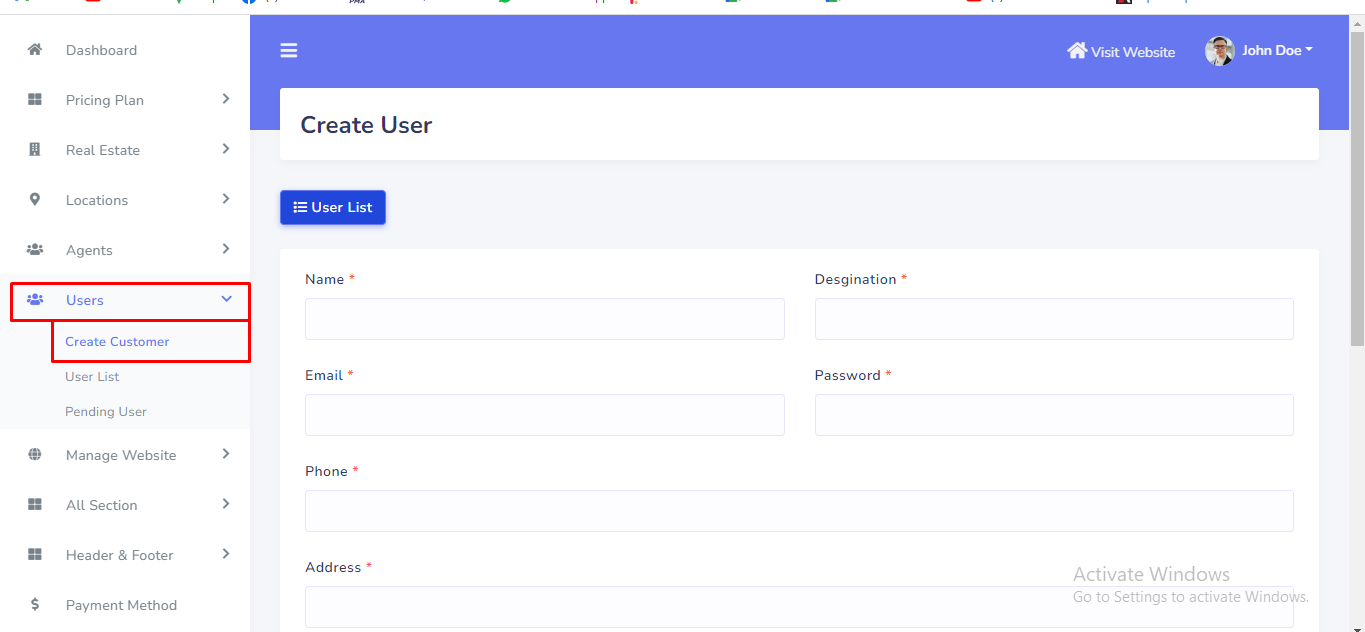Click into the Name input field
This screenshot has width=1365, height=632.
544,319
